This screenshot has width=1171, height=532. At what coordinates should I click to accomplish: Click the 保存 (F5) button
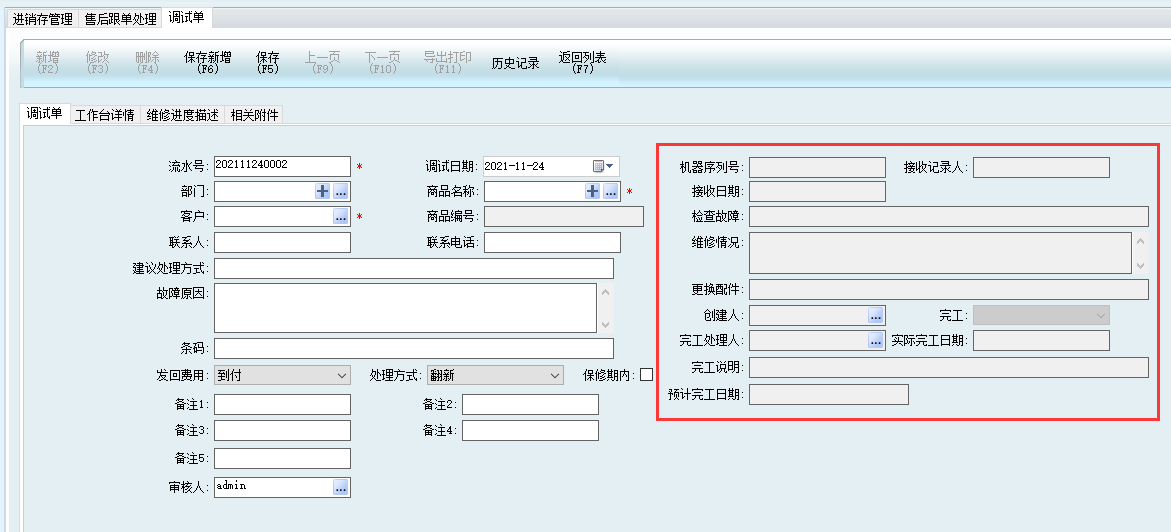point(268,63)
